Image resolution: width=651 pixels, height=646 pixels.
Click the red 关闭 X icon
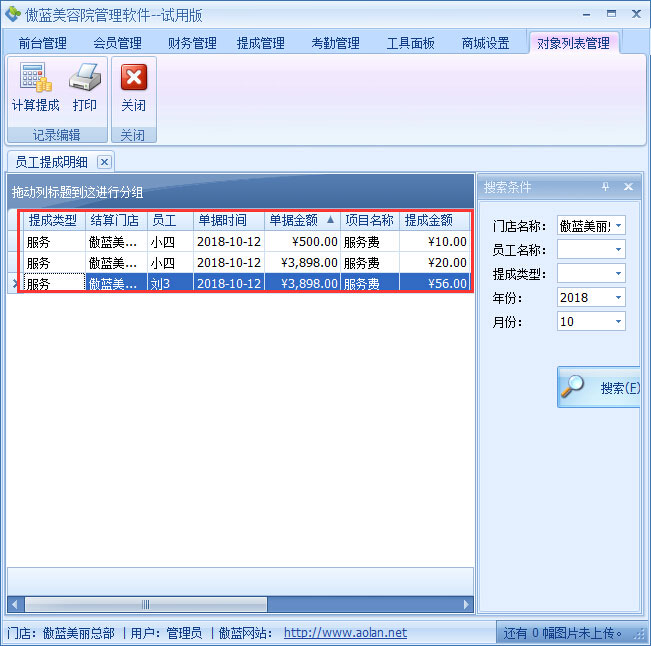click(x=134, y=77)
